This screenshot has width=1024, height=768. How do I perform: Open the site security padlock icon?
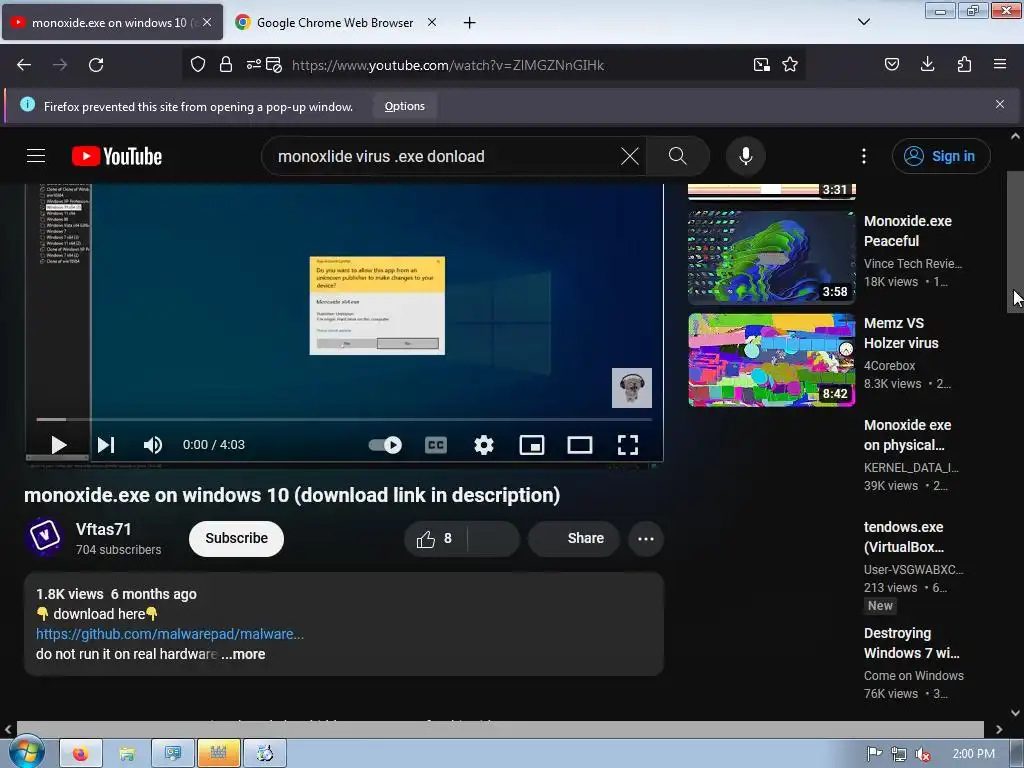click(x=226, y=64)
